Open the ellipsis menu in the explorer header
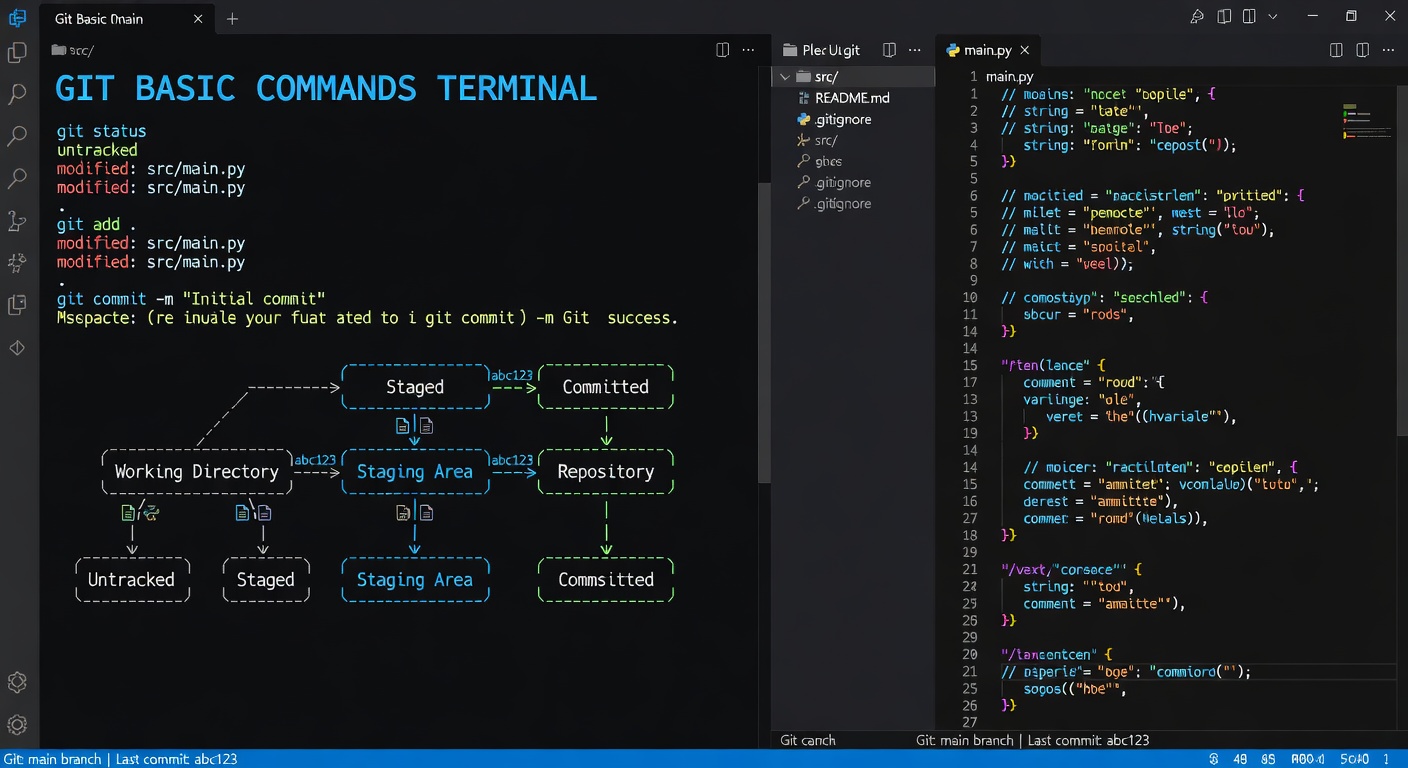The width and height of the screenshot is (1408, 768). pos(915,49)
